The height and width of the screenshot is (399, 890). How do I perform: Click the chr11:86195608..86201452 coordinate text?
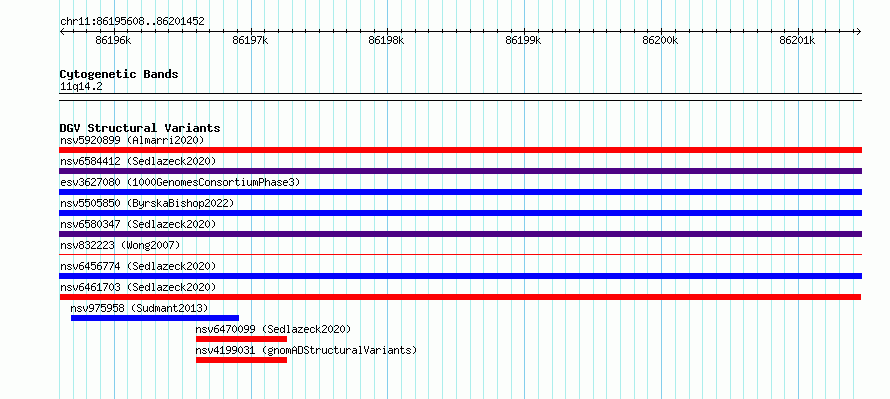point(132,22)
